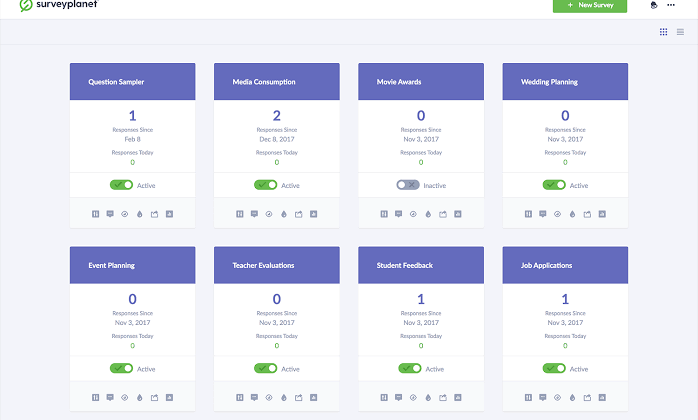Click results chart icon on Teacher Evaluations
Image resolution: width=698 pixels, height=420 pixels.
(x=313, y=398)
